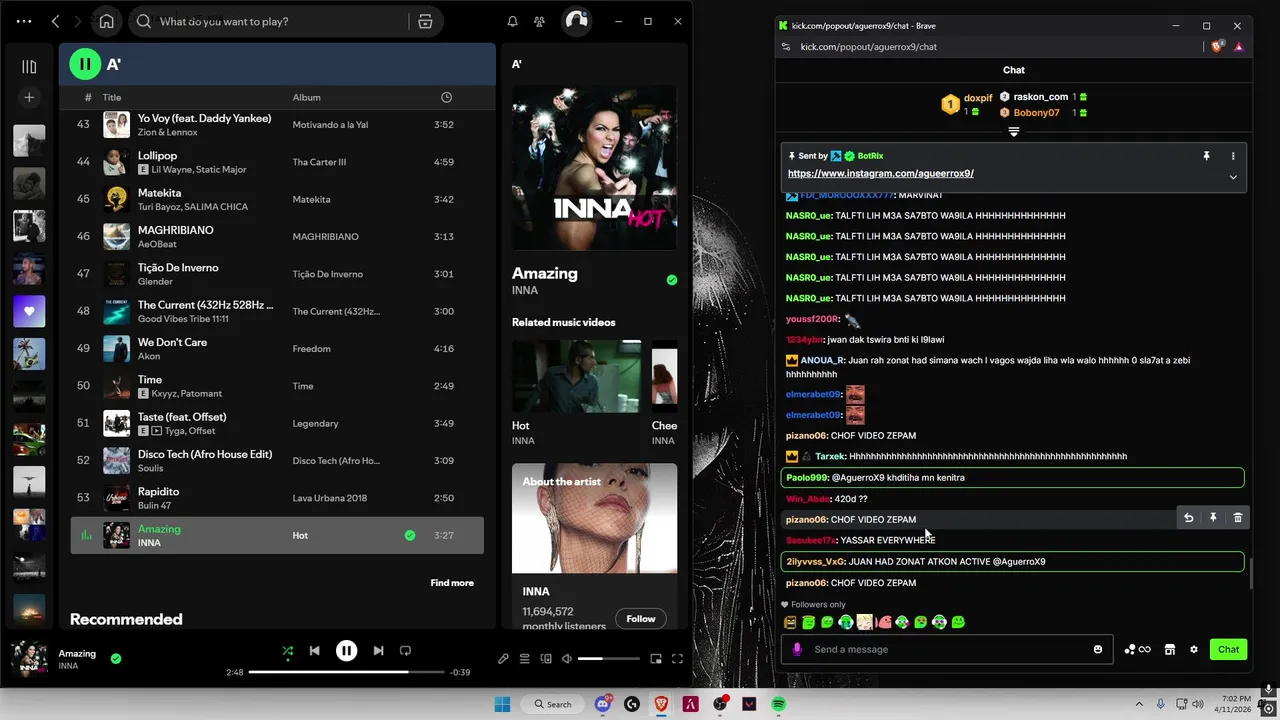Image resolution: width=1280 pixels, height=720 pixels.
Task: Open Discord from taskbar
Action: 603,704
